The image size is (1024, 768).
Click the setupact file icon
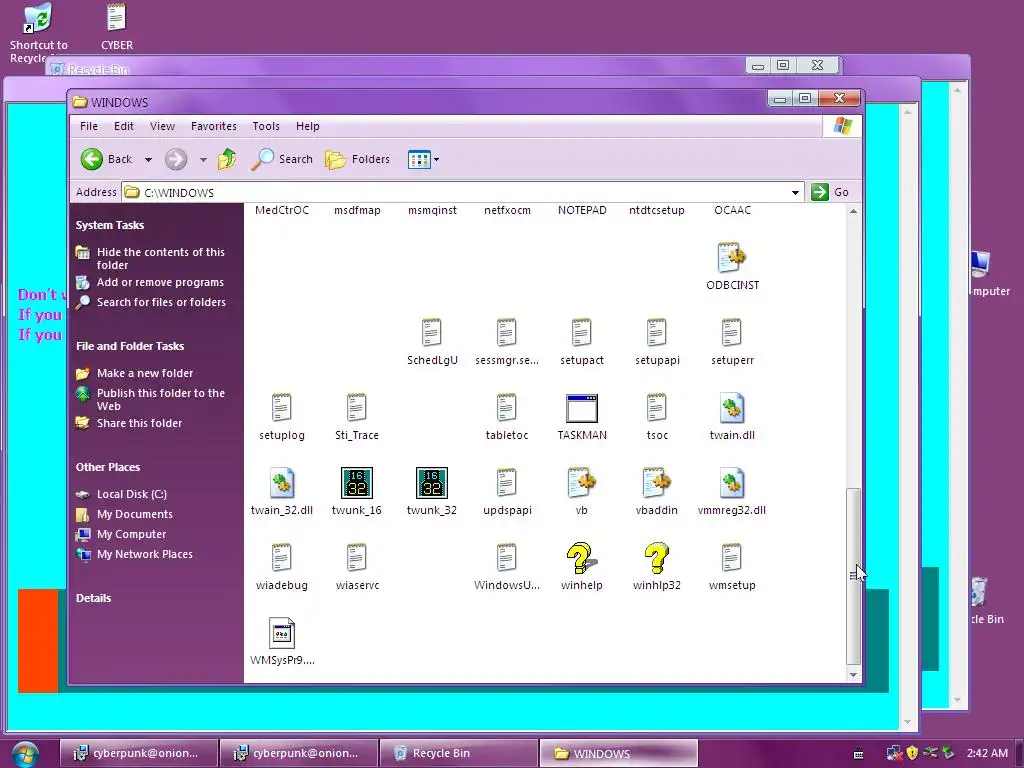click(581, 332)
